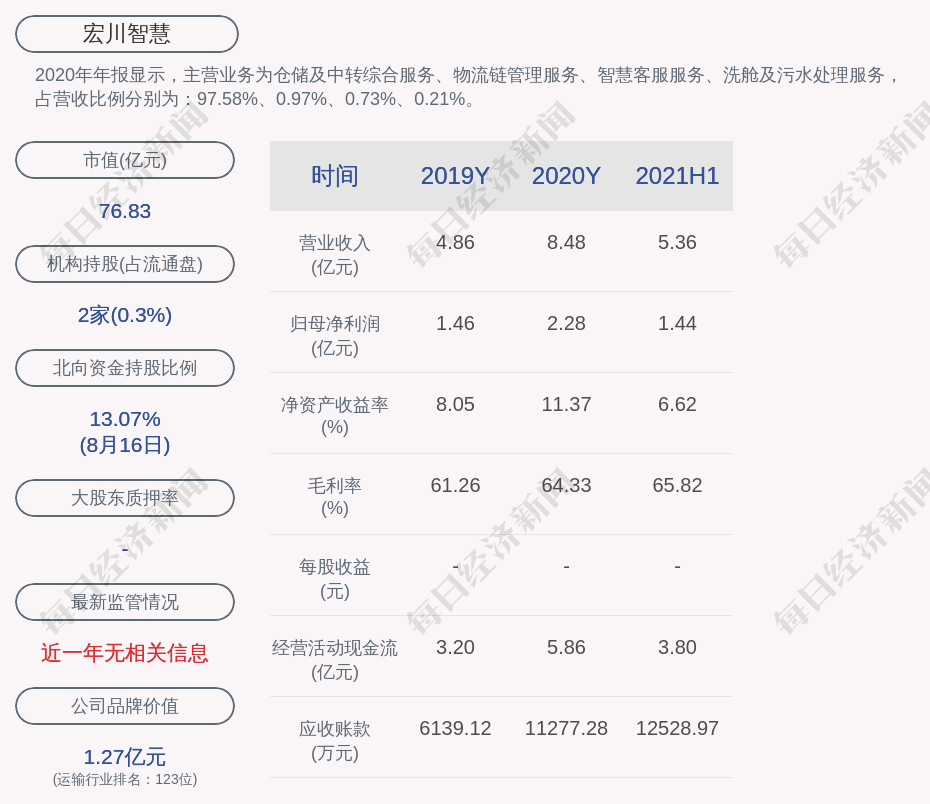This screenshot has height=804, width=930.
Task: Click the gross margin value 64.33
Action: [x=566, y=486]
